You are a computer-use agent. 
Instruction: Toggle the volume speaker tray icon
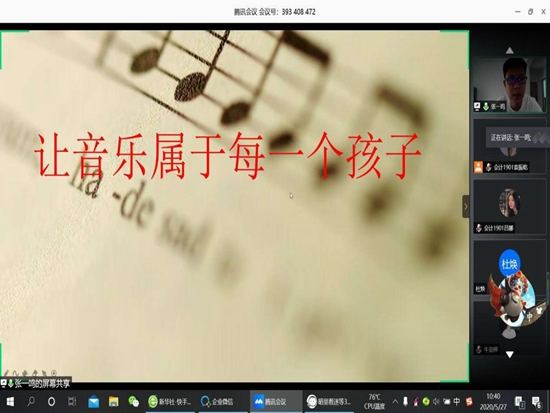pos(436,401)
